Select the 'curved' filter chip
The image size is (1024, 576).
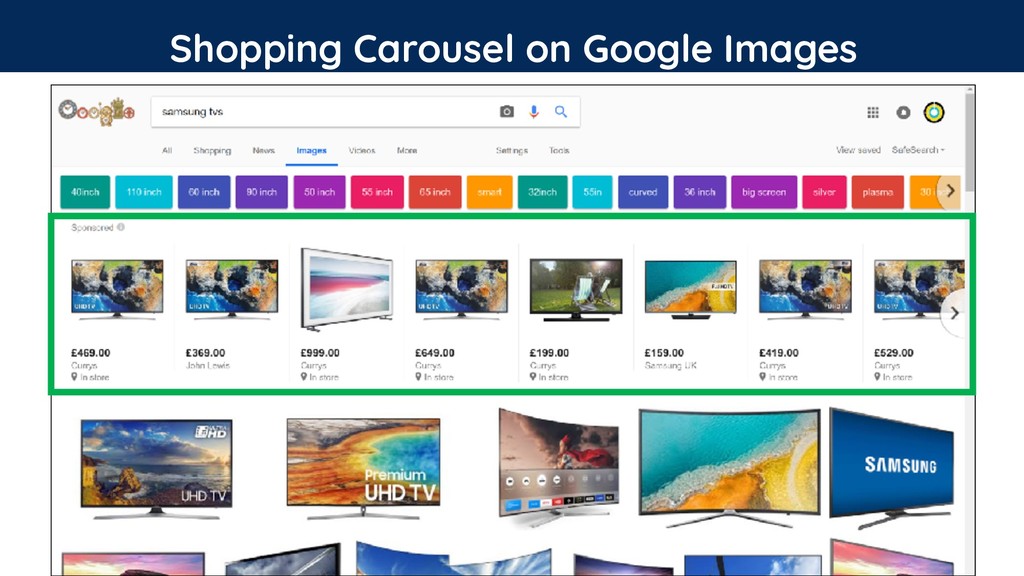point(643,192)
